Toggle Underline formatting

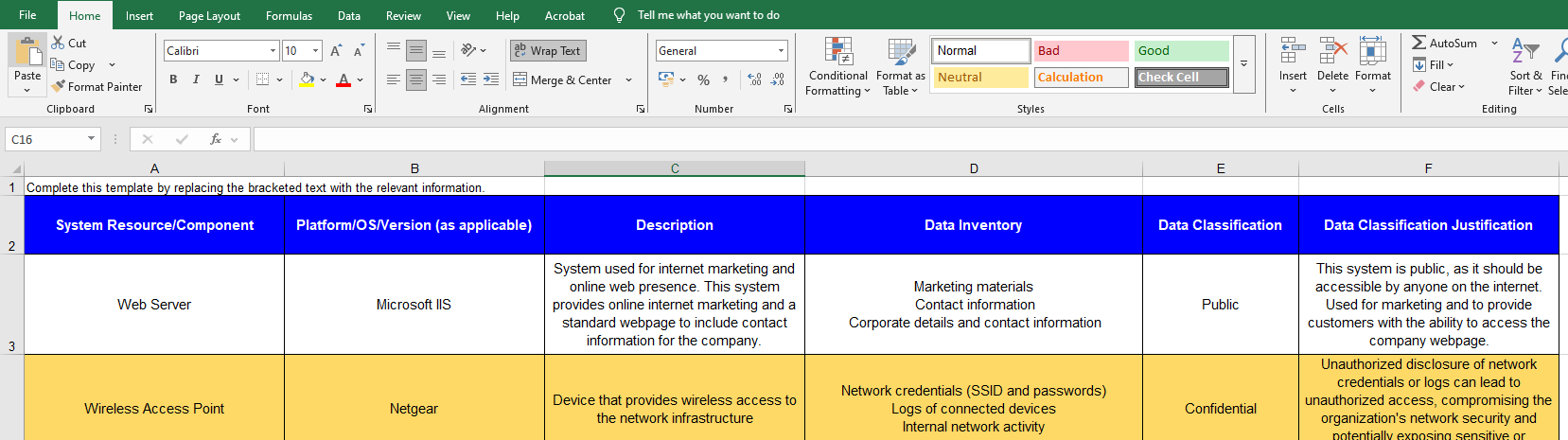pyautogui.click(x=219, y=79)
